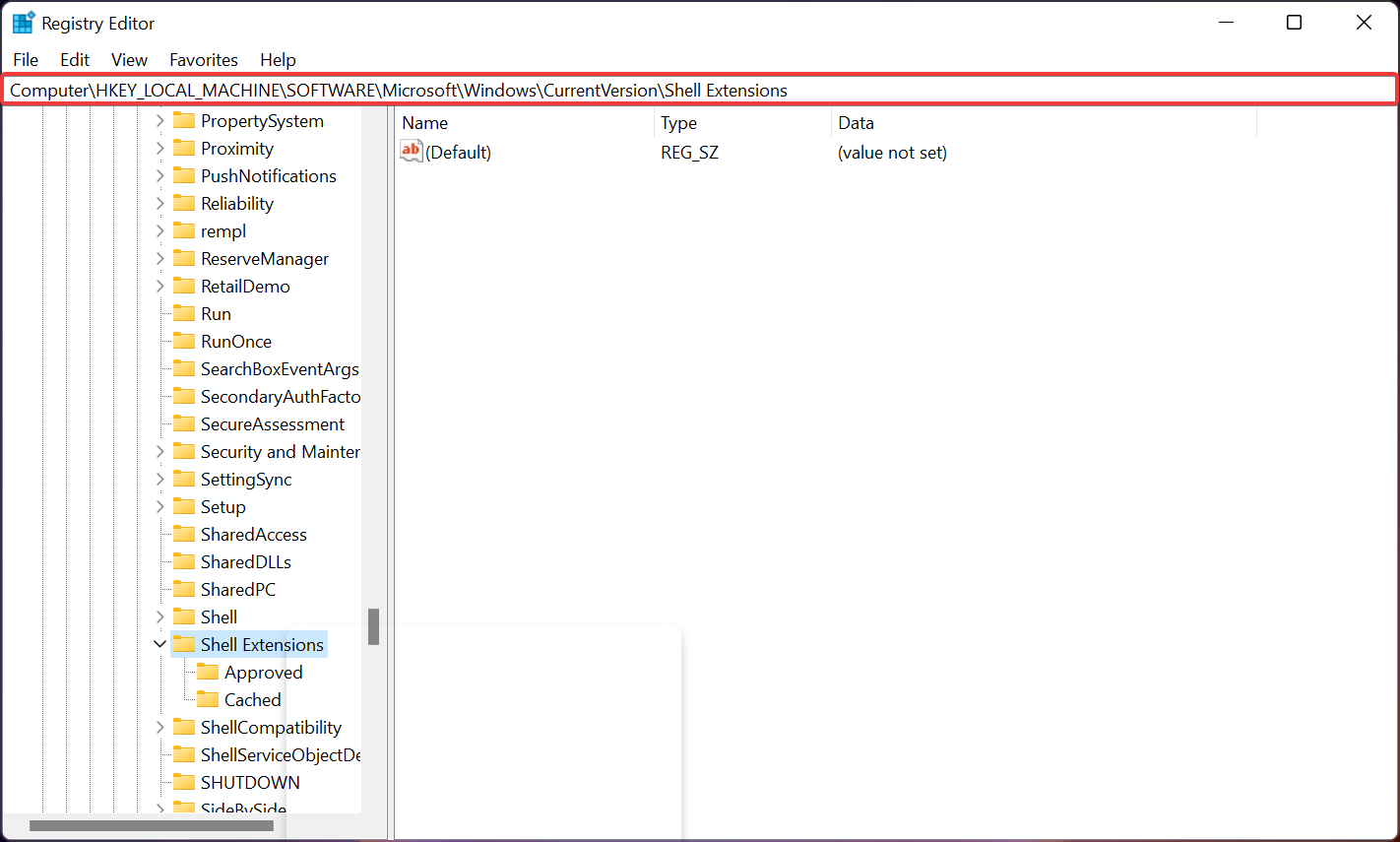Click the "(value not set)" data cell

892,153
